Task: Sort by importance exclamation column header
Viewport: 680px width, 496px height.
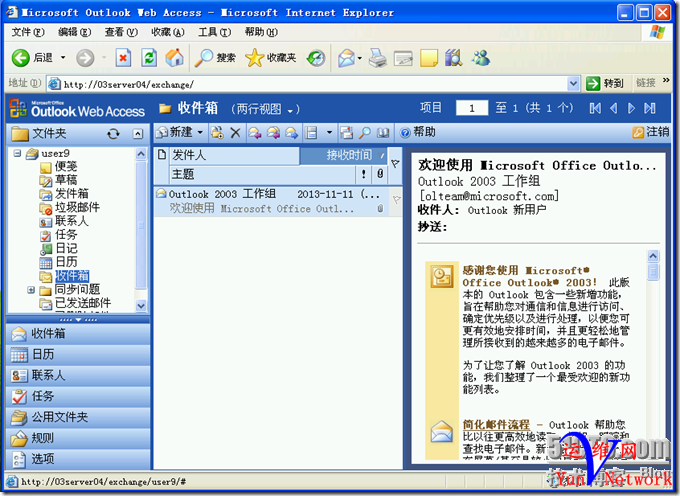Action: pyautogui.click(x=363, y=174)
